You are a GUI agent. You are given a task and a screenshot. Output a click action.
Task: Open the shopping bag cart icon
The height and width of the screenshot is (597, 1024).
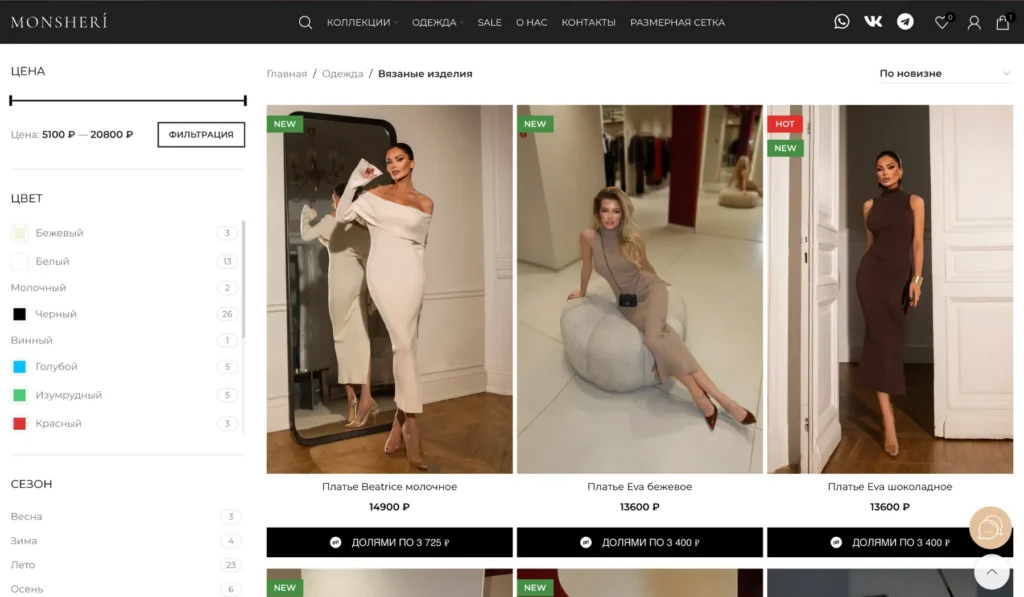click(1002, 23)
